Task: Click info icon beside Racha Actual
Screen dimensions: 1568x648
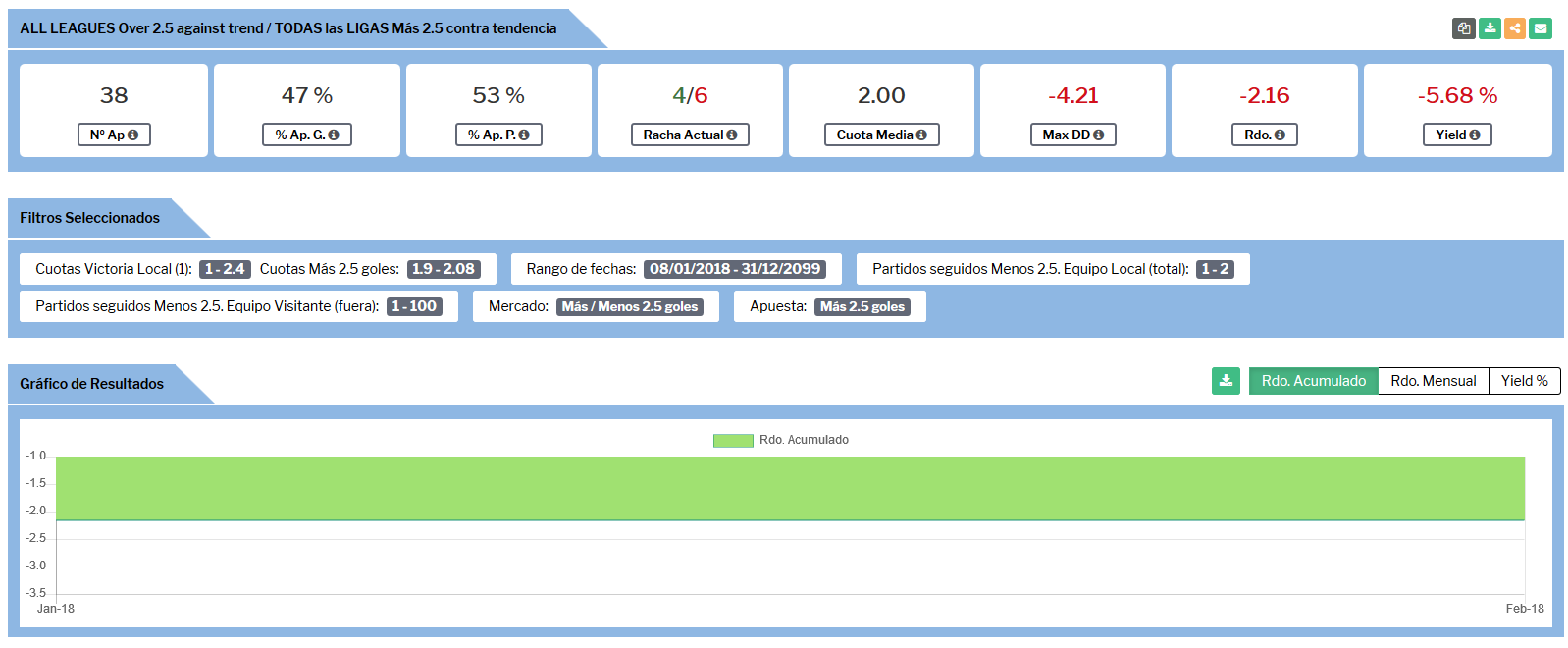Action: 732,135
